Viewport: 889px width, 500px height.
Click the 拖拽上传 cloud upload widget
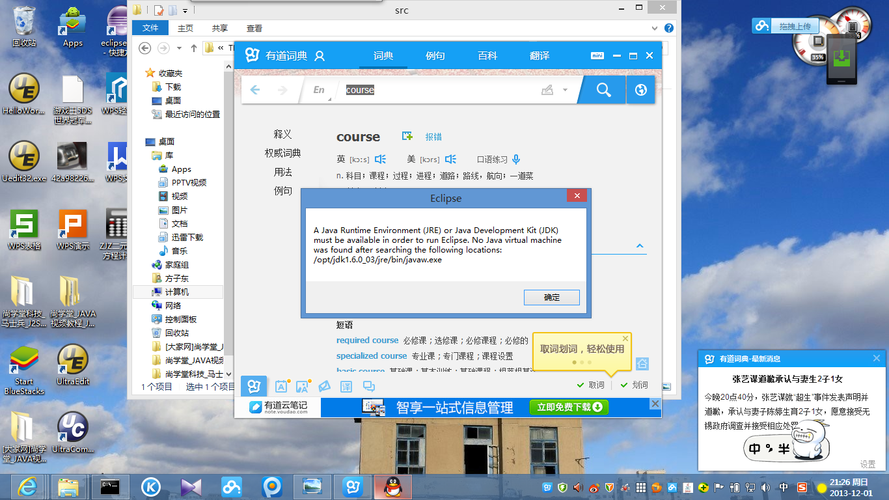pyautogui.click(x=786, y=26)
